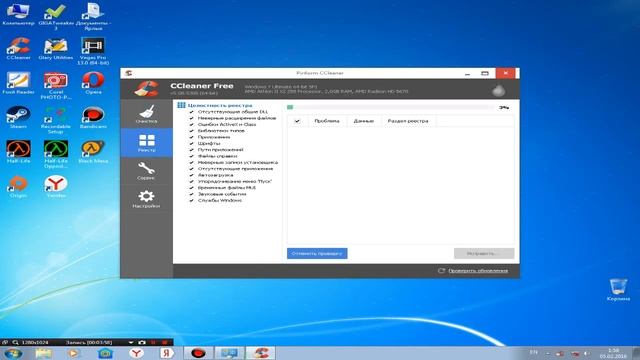The image size is (640, 360).
Task: Open the GIGATweaker 3 desktop shortcut
Action: coord(56,16)
